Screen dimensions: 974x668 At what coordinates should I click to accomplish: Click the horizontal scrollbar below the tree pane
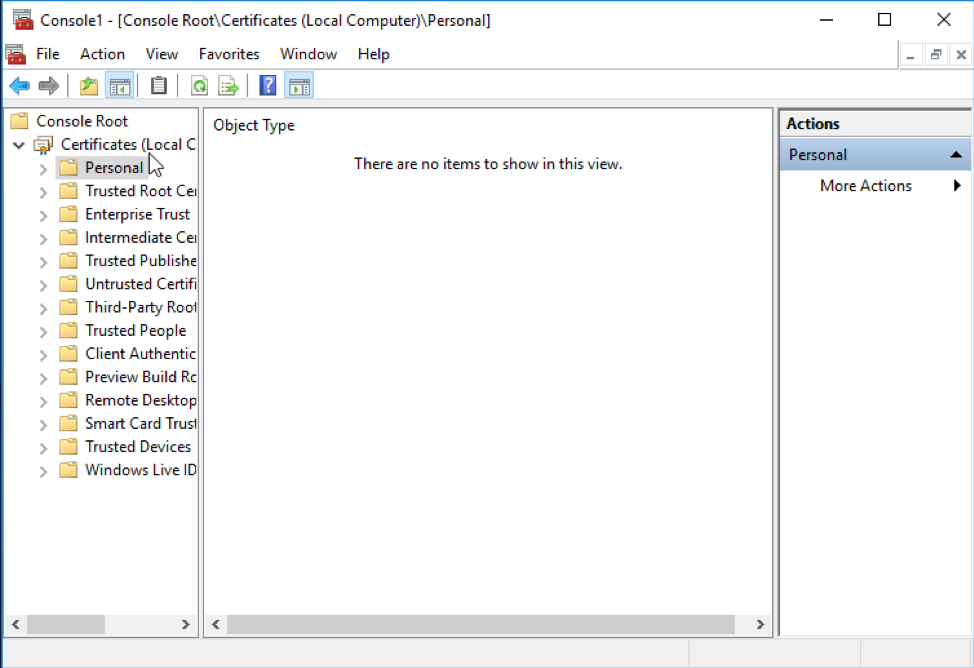(68, 624)
